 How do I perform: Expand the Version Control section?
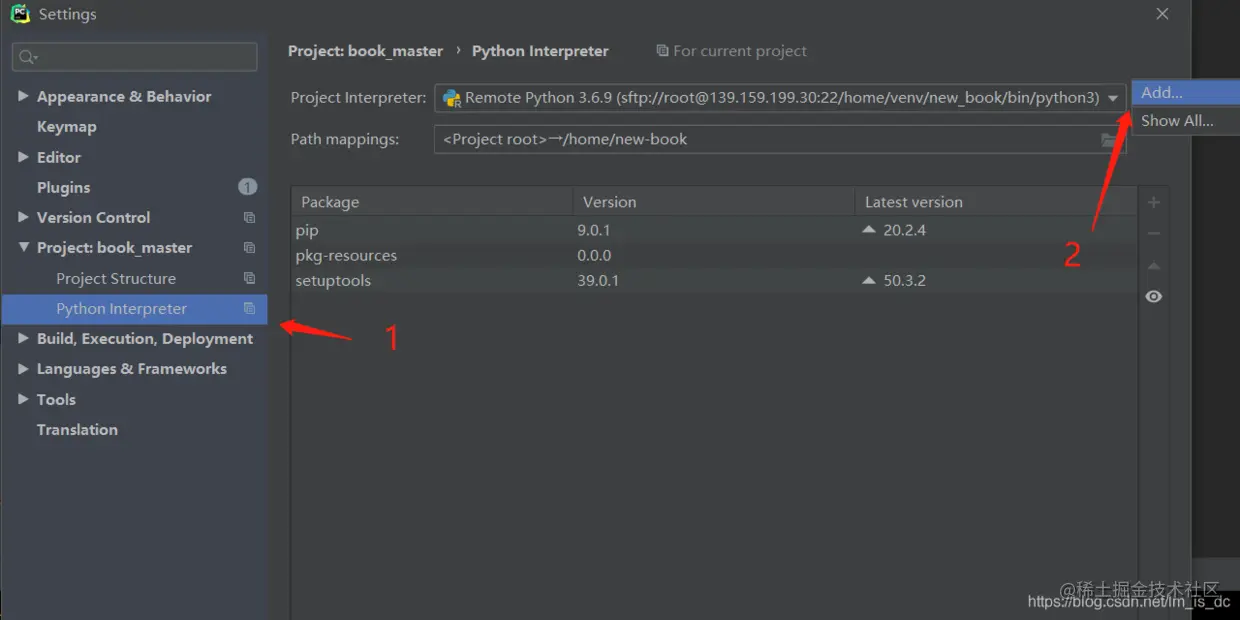pyautogui.click(x=23, y=217)
